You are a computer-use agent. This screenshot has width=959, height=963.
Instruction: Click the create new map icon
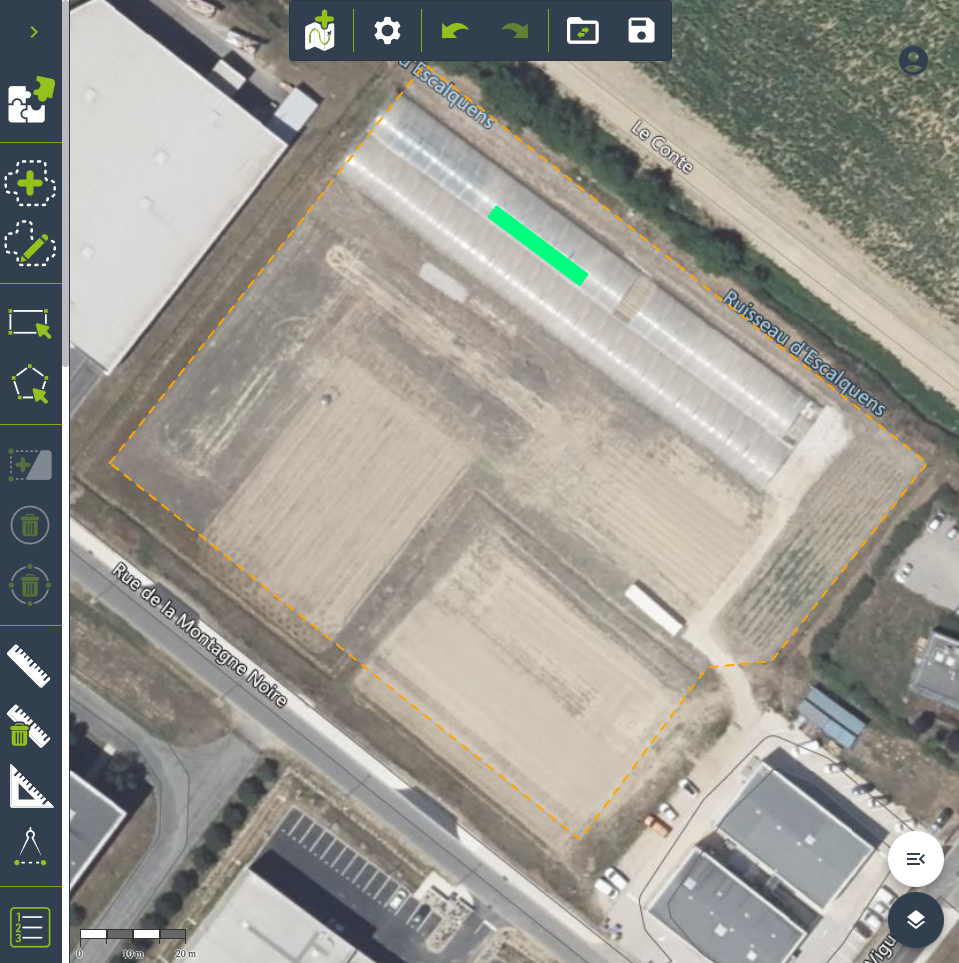point(322,31)
